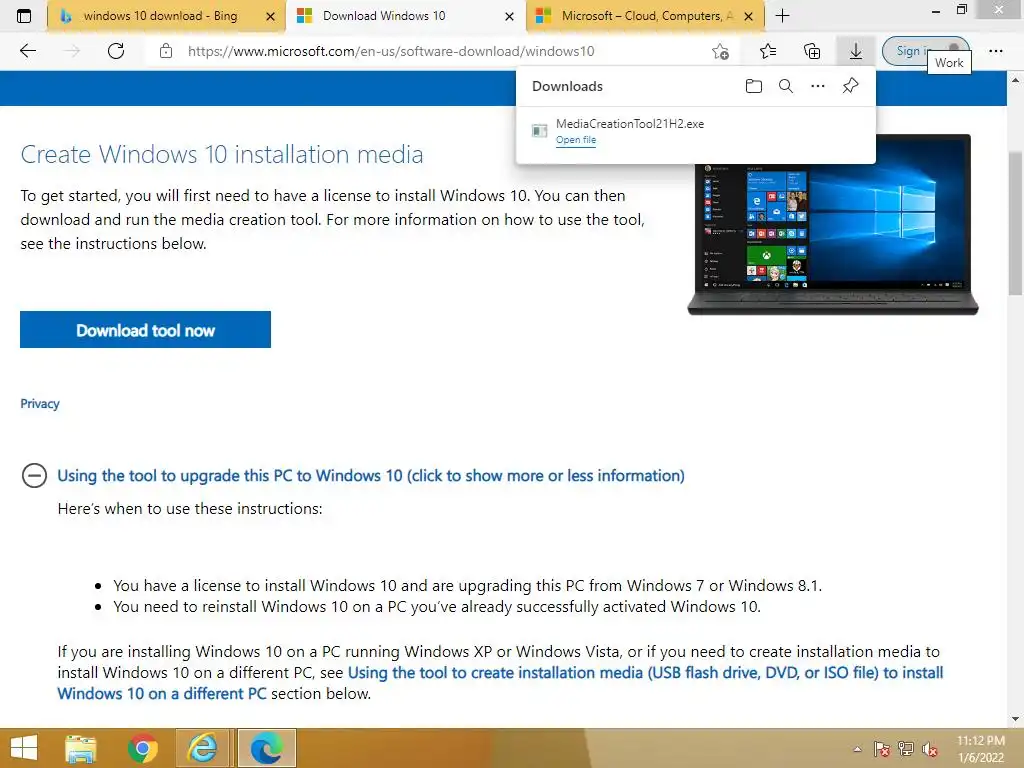Click the Downloads panel title
This screenshot has height=768, width=1024.
pyautogui.click(x=567, y=86)
